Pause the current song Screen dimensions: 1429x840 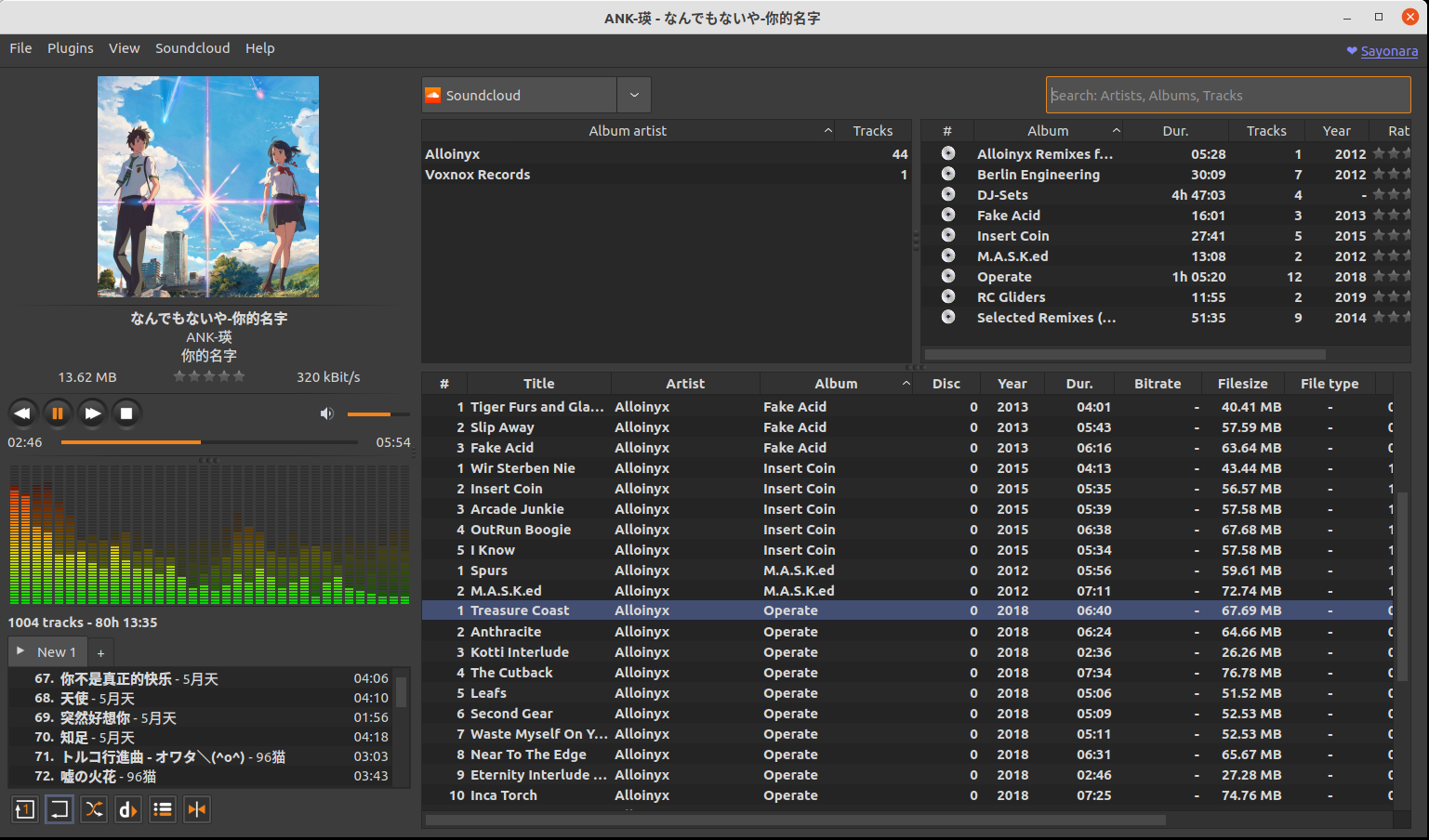57,413
